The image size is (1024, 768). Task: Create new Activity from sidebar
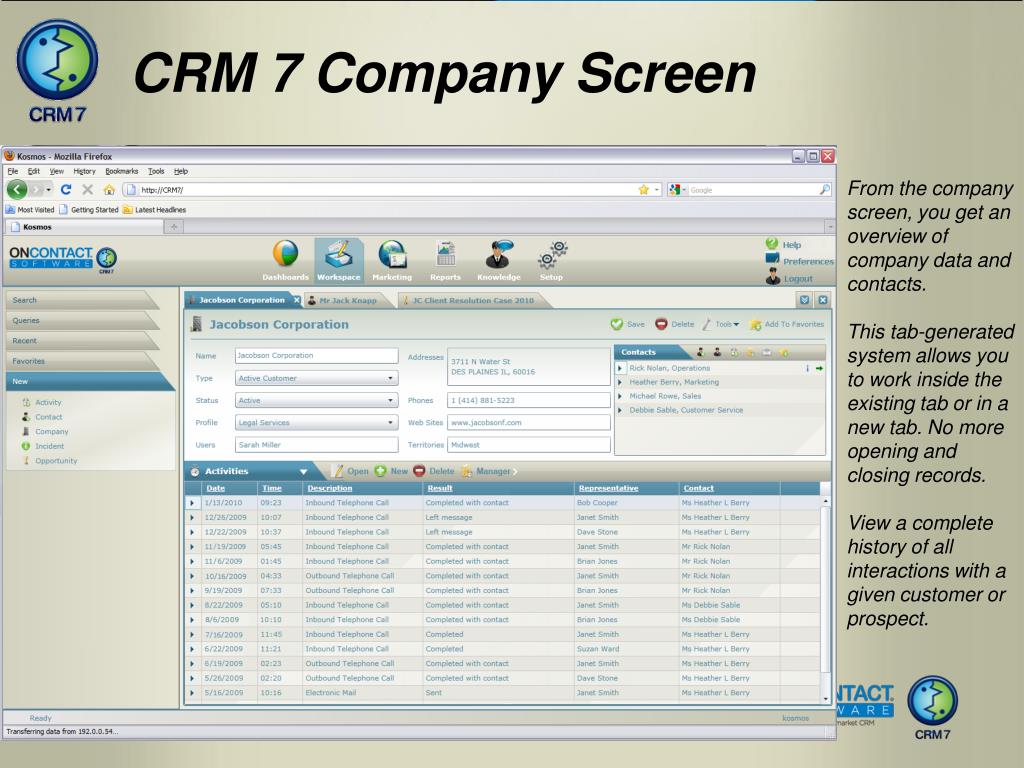(48, 402)
